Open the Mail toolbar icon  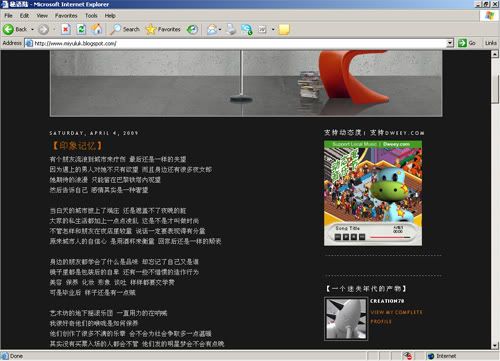[x=212, y=30]
